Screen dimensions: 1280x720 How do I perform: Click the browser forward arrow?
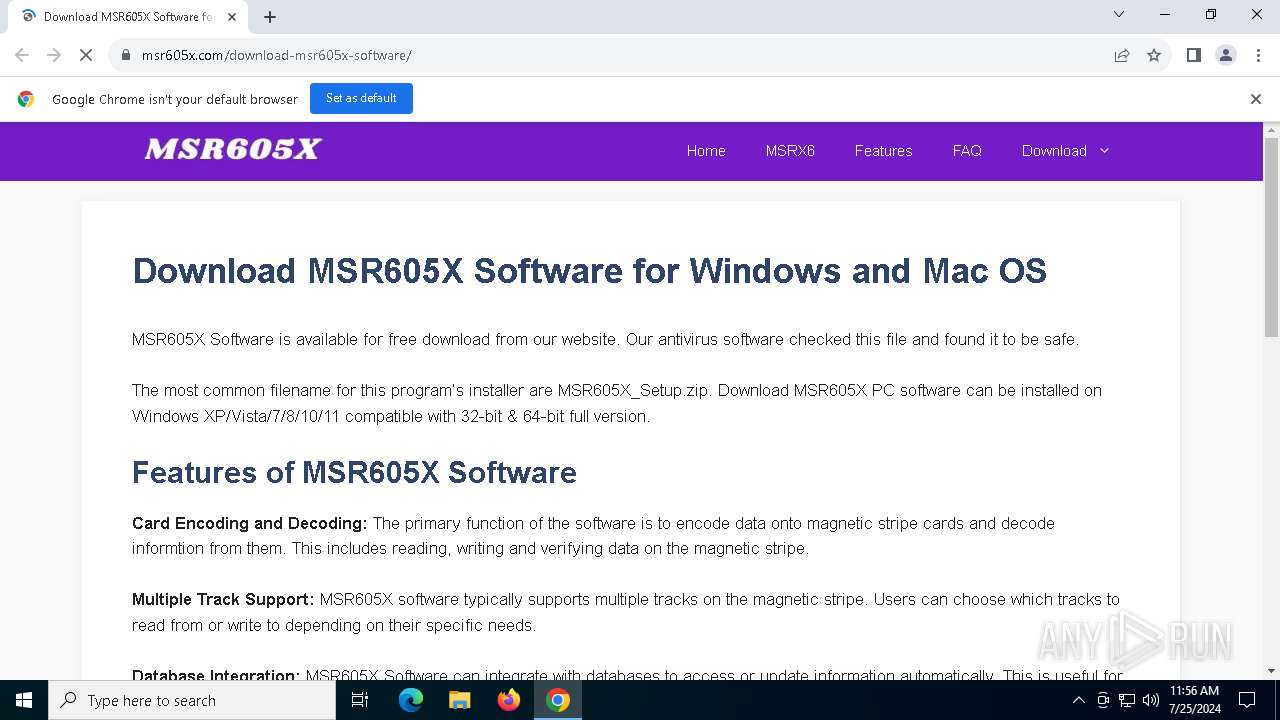(54, 55)
